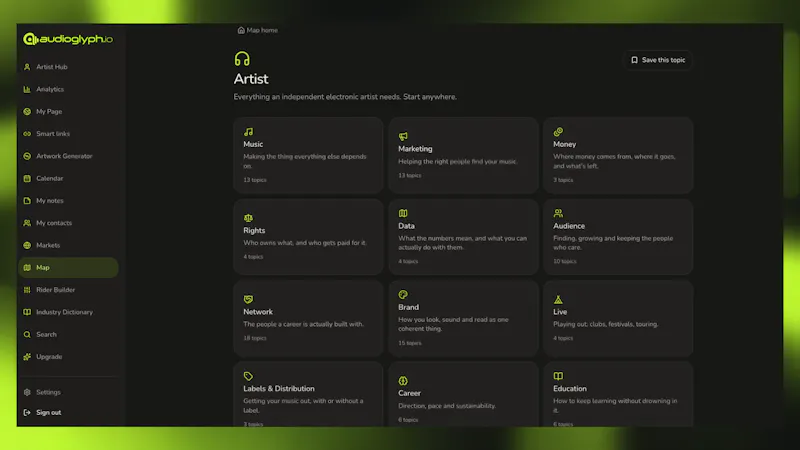
Task: Click the Map home house icon
Action: [x=241, y=30]
